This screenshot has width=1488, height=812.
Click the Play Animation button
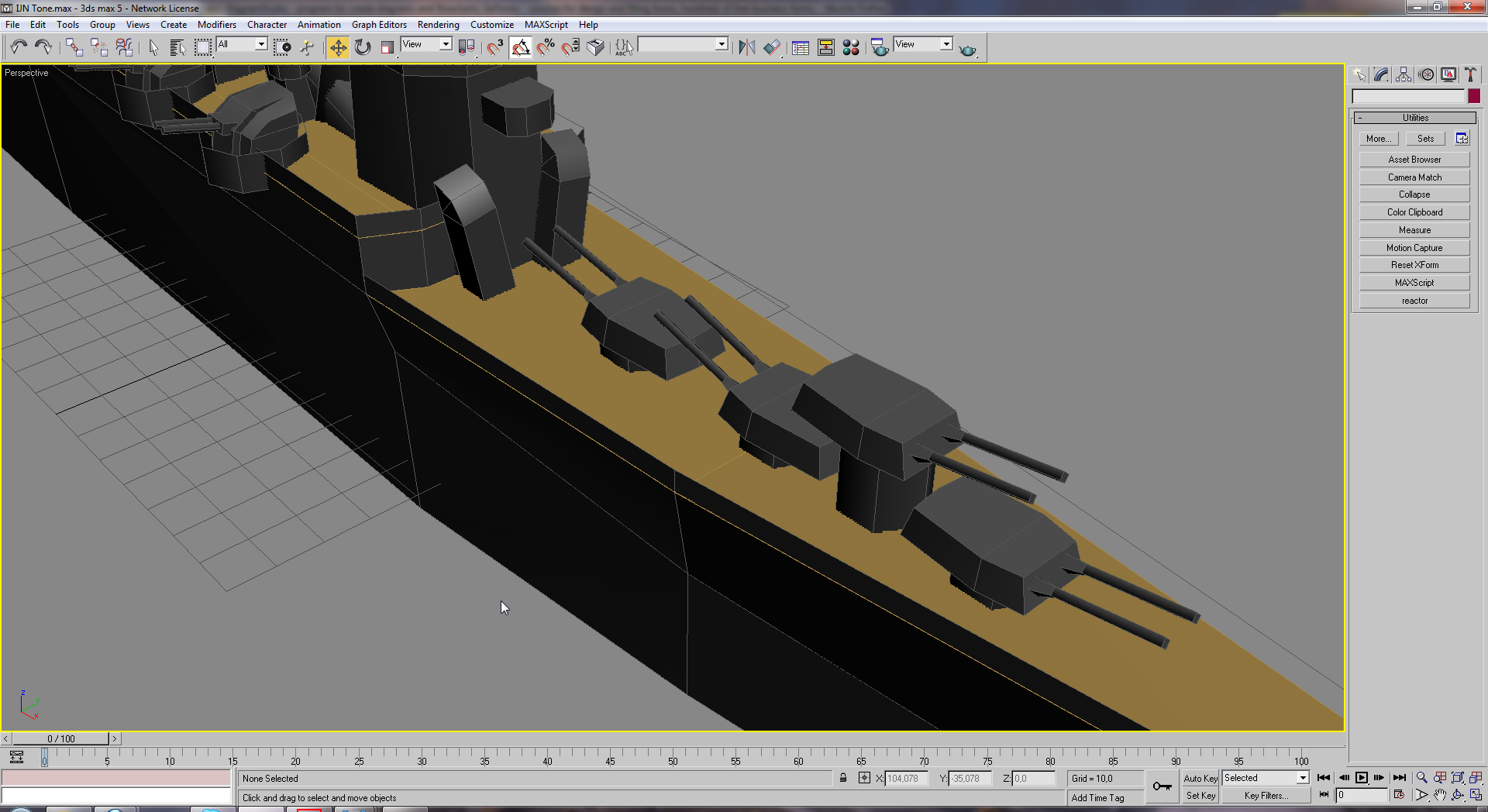[x=1362, y=778]
